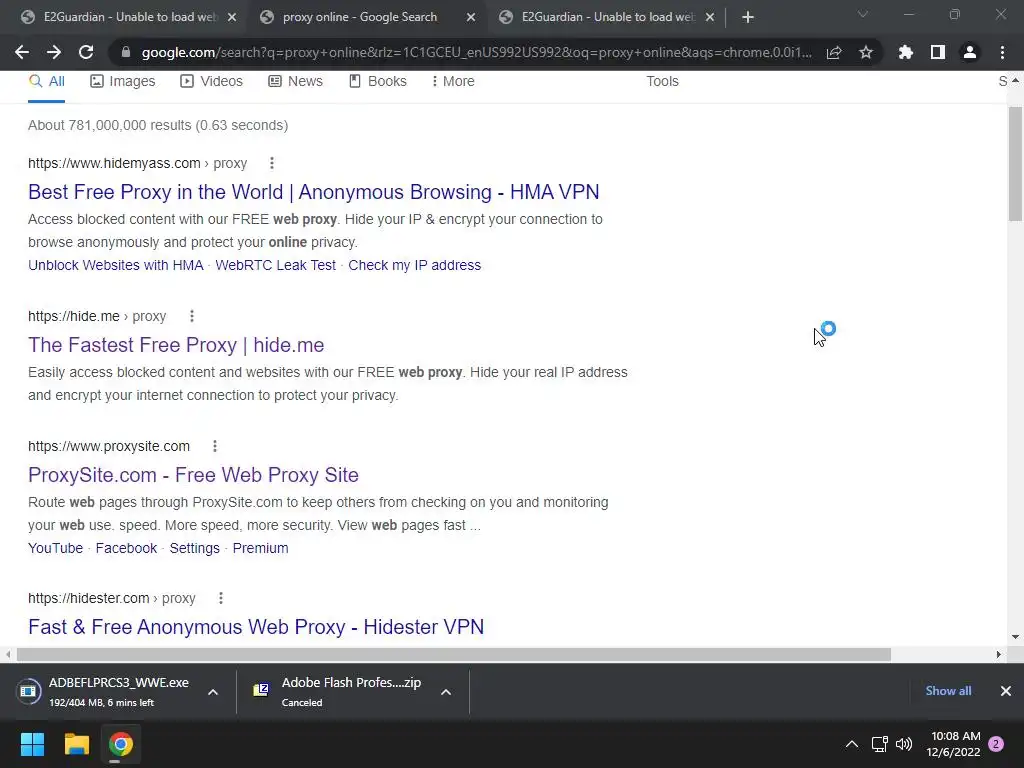Open the Settings sitelink under ProxySite
Screen dimensions: 1024x768
coord(195,548)
